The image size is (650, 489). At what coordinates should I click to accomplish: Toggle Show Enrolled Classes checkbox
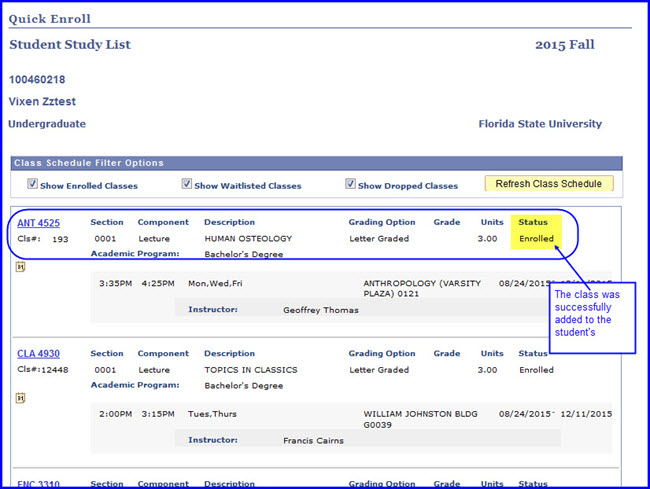click(x=32, y=184)
